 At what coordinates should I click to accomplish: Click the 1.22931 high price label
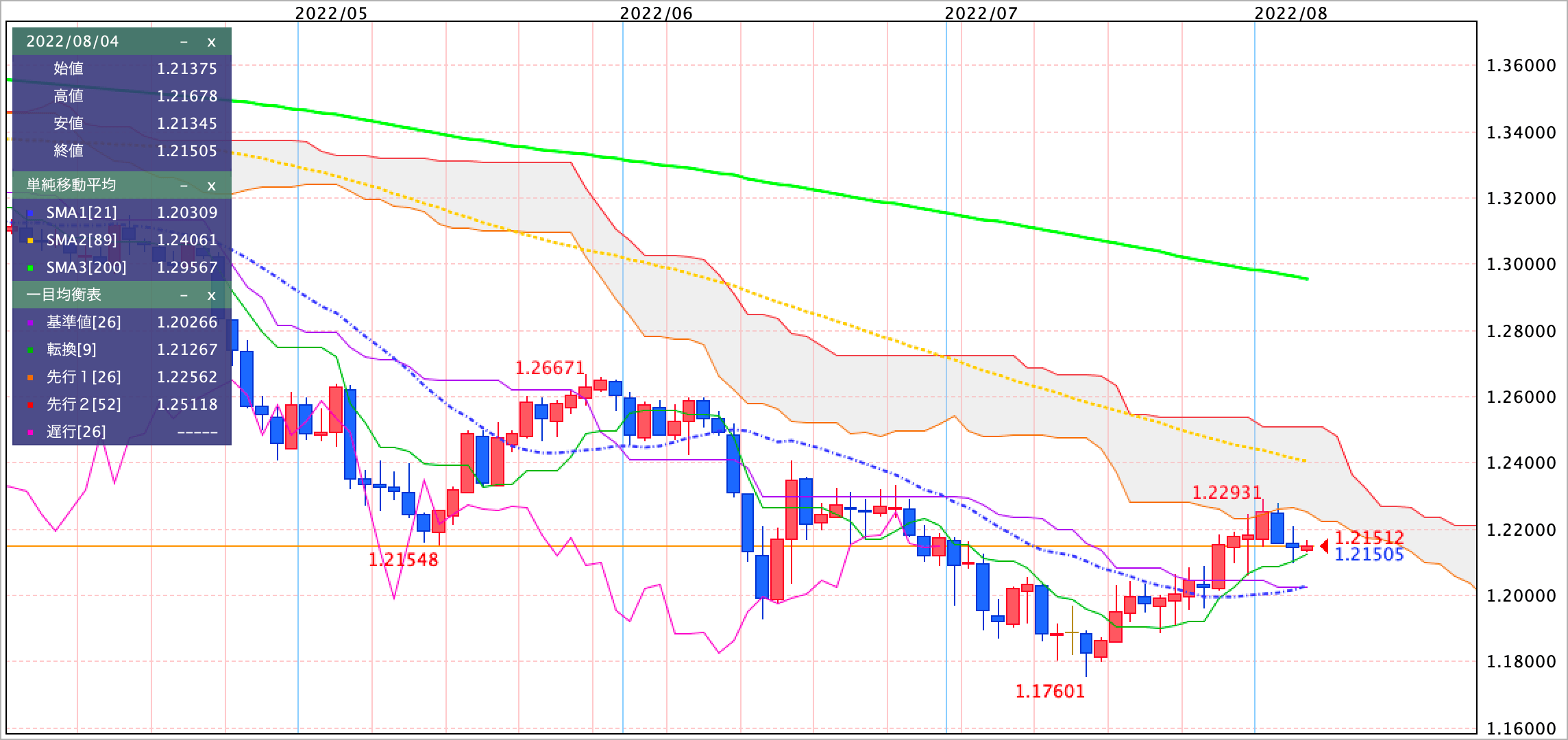[1227, 493]
